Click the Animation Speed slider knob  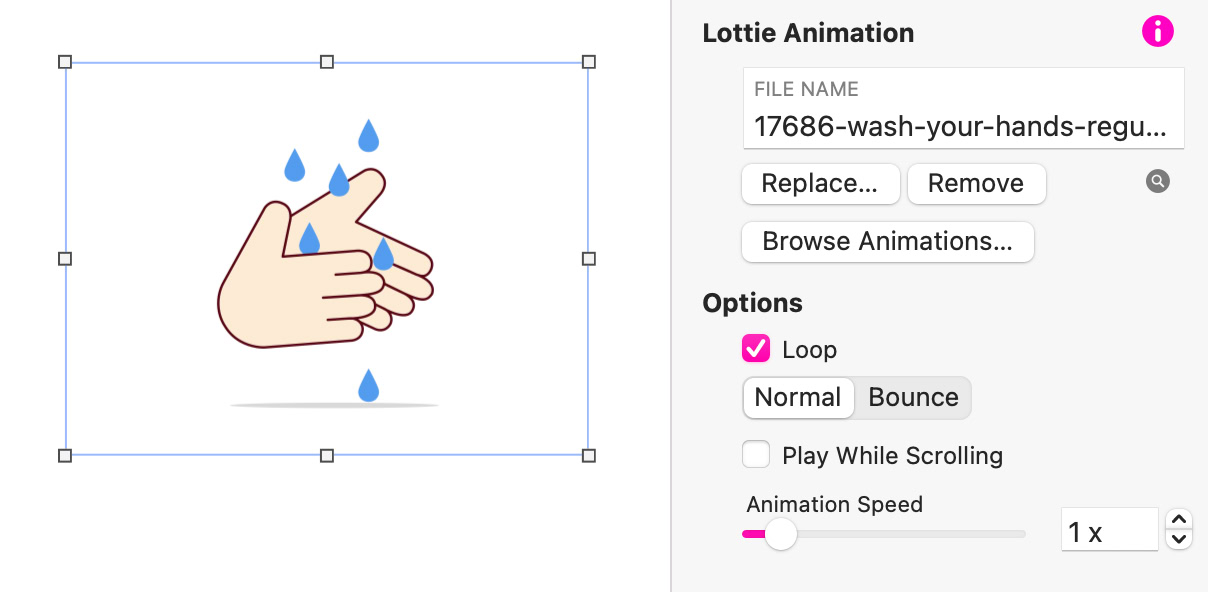click(780, 534)
